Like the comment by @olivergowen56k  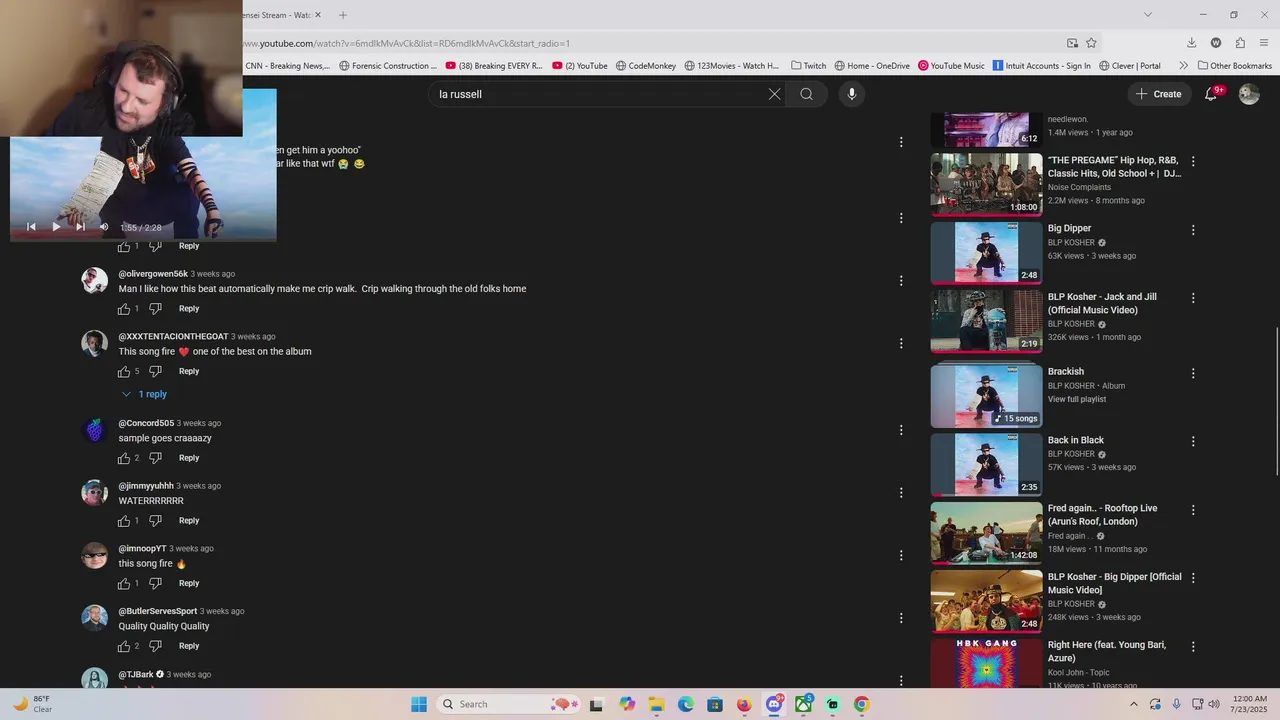[x=124, y=309]
